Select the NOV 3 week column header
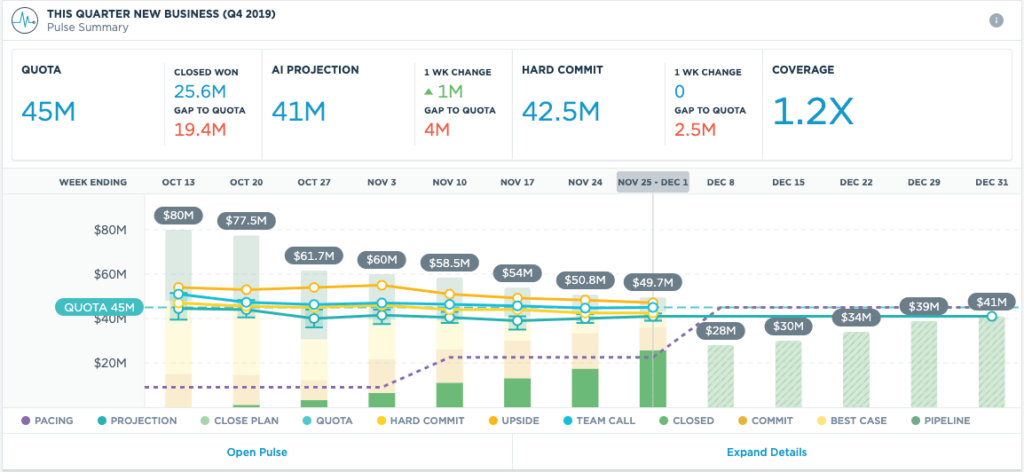1024x472 pixels. point(382,182)
